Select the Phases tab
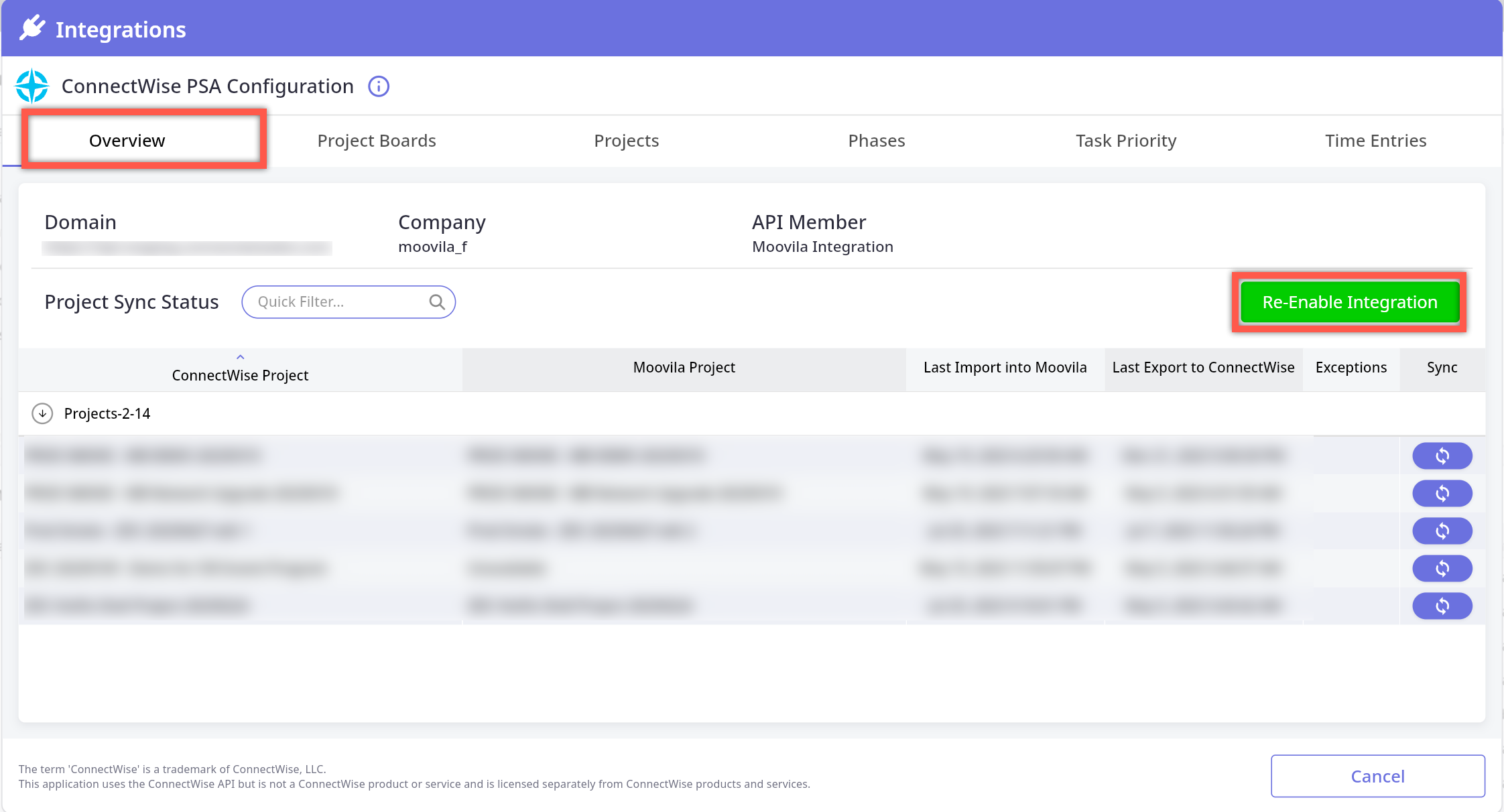This screenshot has width=1504, height=812. pos(876,141)
